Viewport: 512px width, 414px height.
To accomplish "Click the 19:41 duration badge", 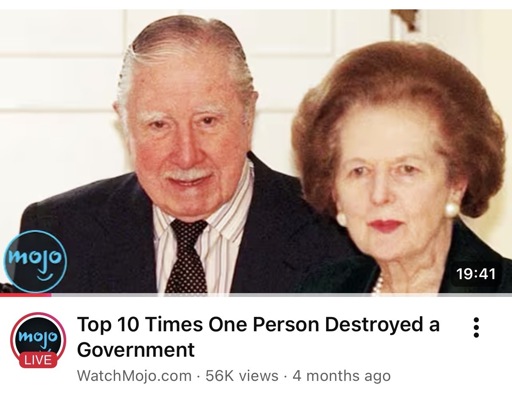I will [x=476, y=274].
